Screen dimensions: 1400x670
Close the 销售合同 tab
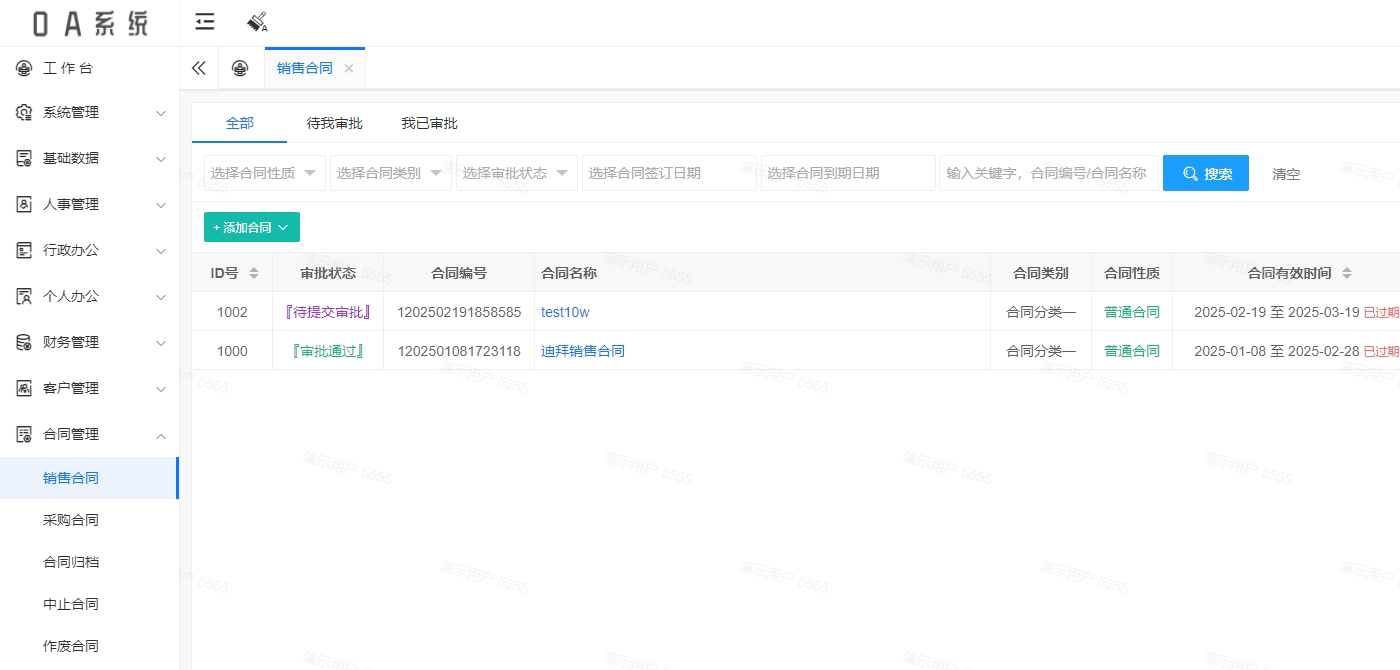pyautogui.click(x=349, y=68)
